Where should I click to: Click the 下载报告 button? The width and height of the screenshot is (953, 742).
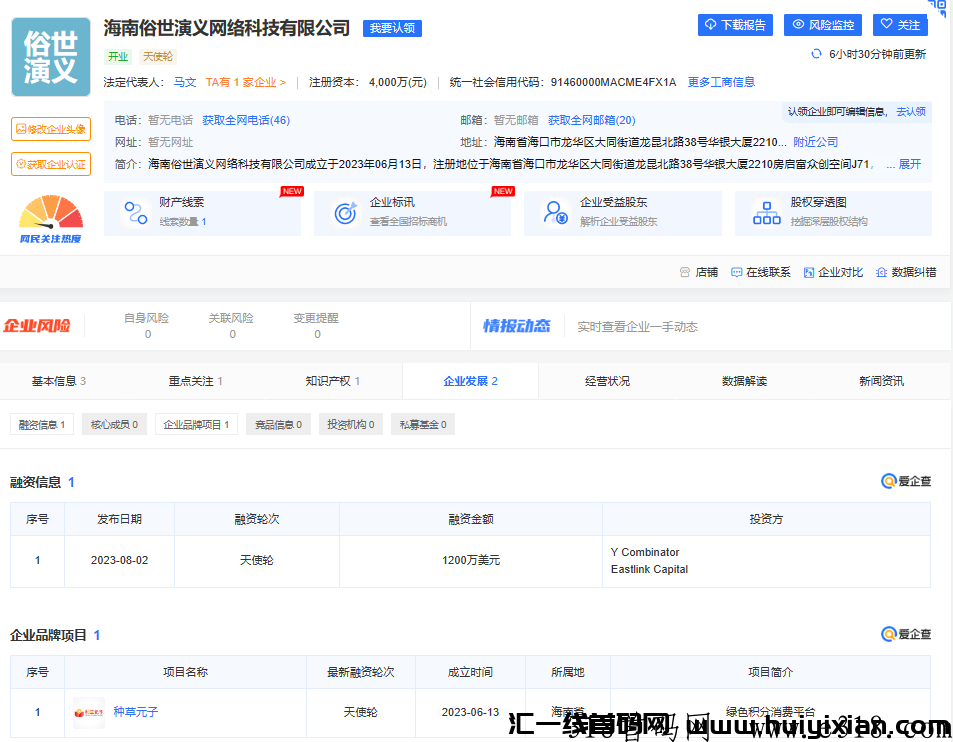pyautogui.click(x=735, y=25)
